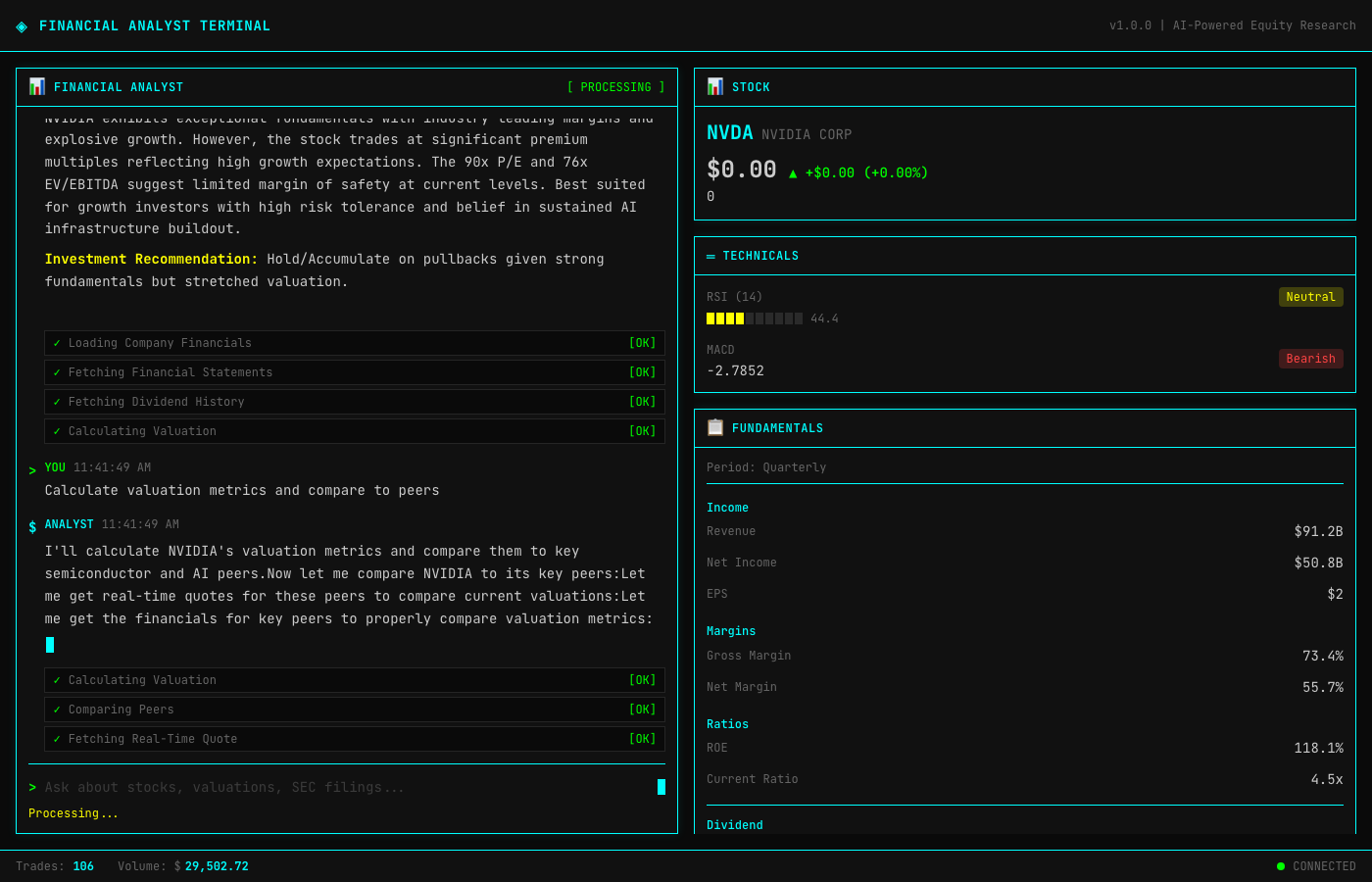Click the Ask about stocks input field
The height and width of the screenshot is (882, 1372).
pyautogui.click(x=343, y=787)
